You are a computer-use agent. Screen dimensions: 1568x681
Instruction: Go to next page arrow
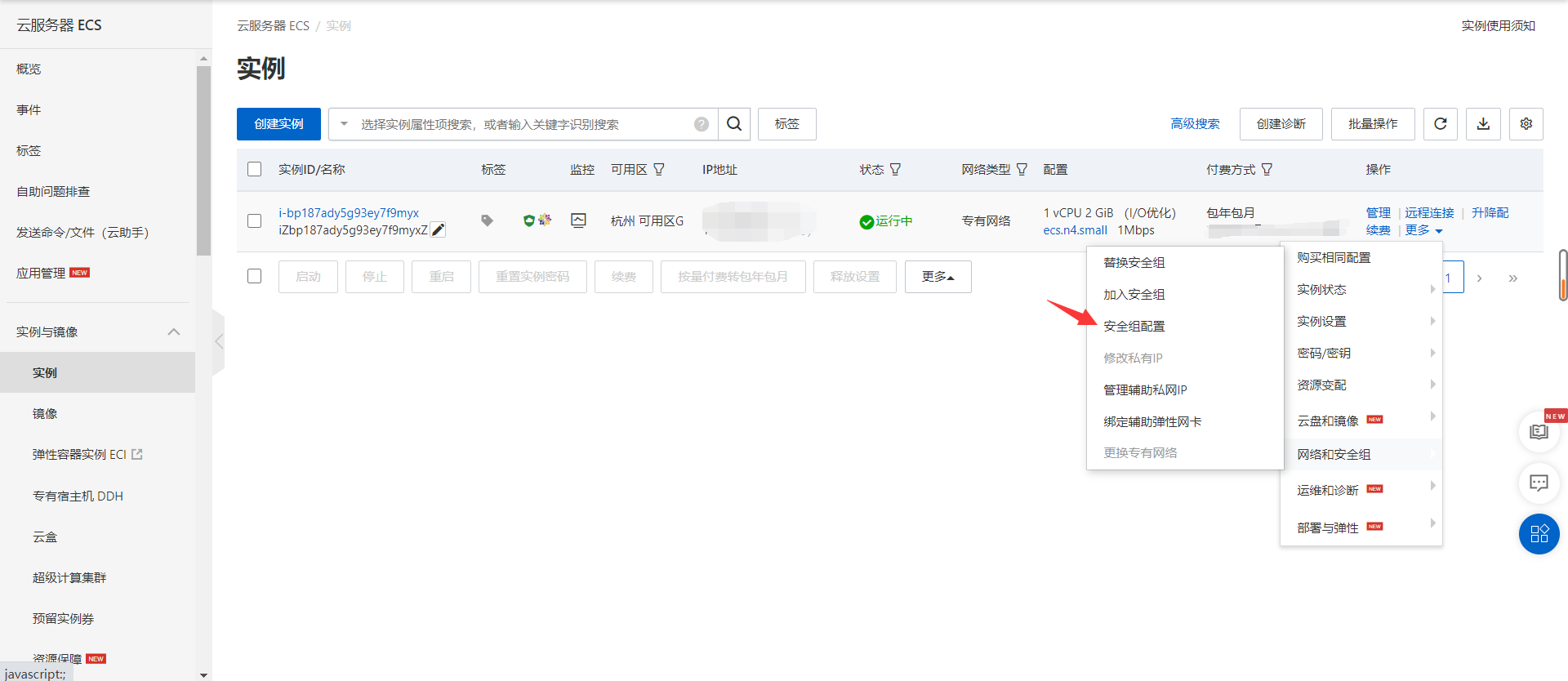[x=1479, y=278]
